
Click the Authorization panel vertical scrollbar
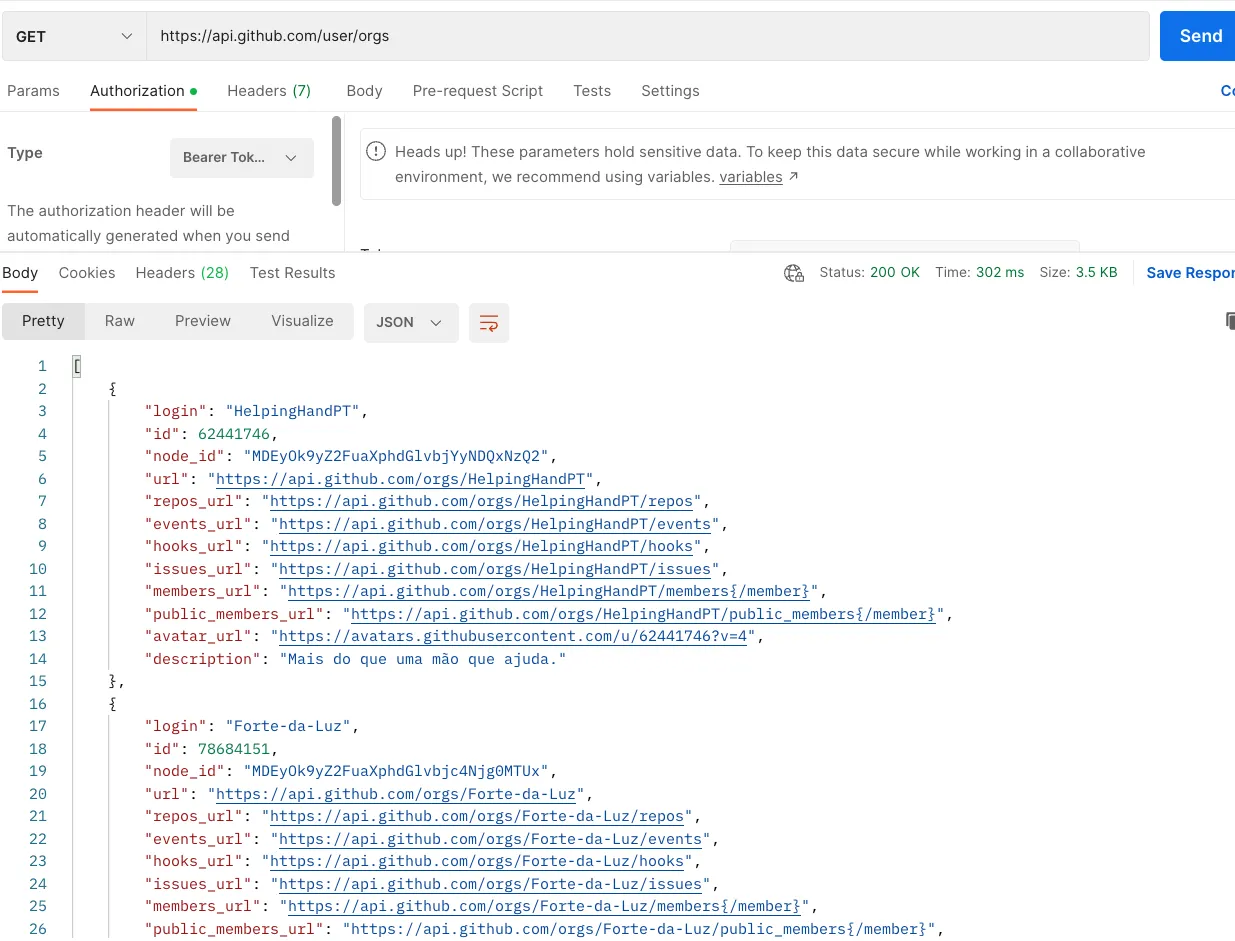[337, 160]
